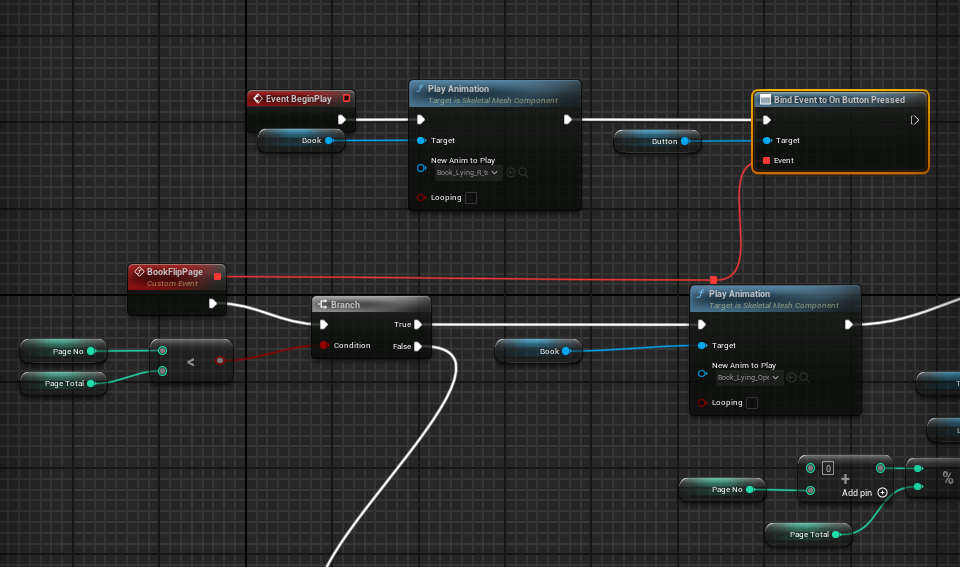The height and width of the screenshot is (567, 960).
Task: Click the red Event pin on Bind Event node
Action: point(767,160)
